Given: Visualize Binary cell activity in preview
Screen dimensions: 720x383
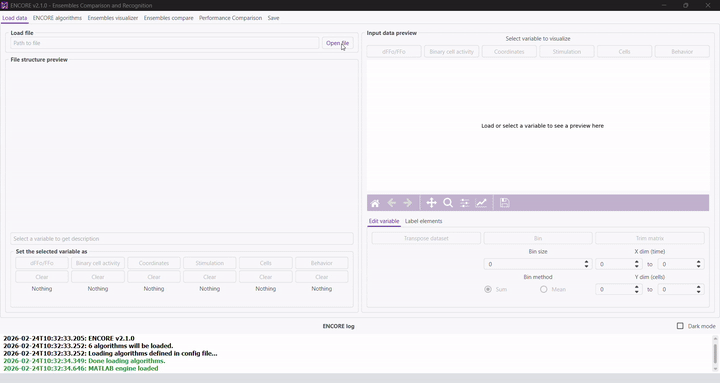Looking at the screenshot, I should pyautogui.click(x=451, y=51).
